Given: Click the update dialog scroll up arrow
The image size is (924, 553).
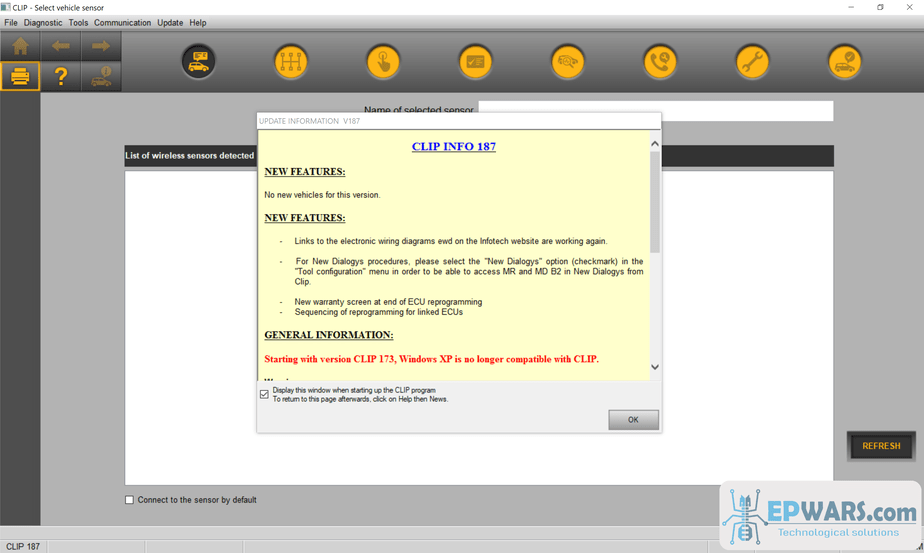Looking at the screenshot, I should click(655, 144).
